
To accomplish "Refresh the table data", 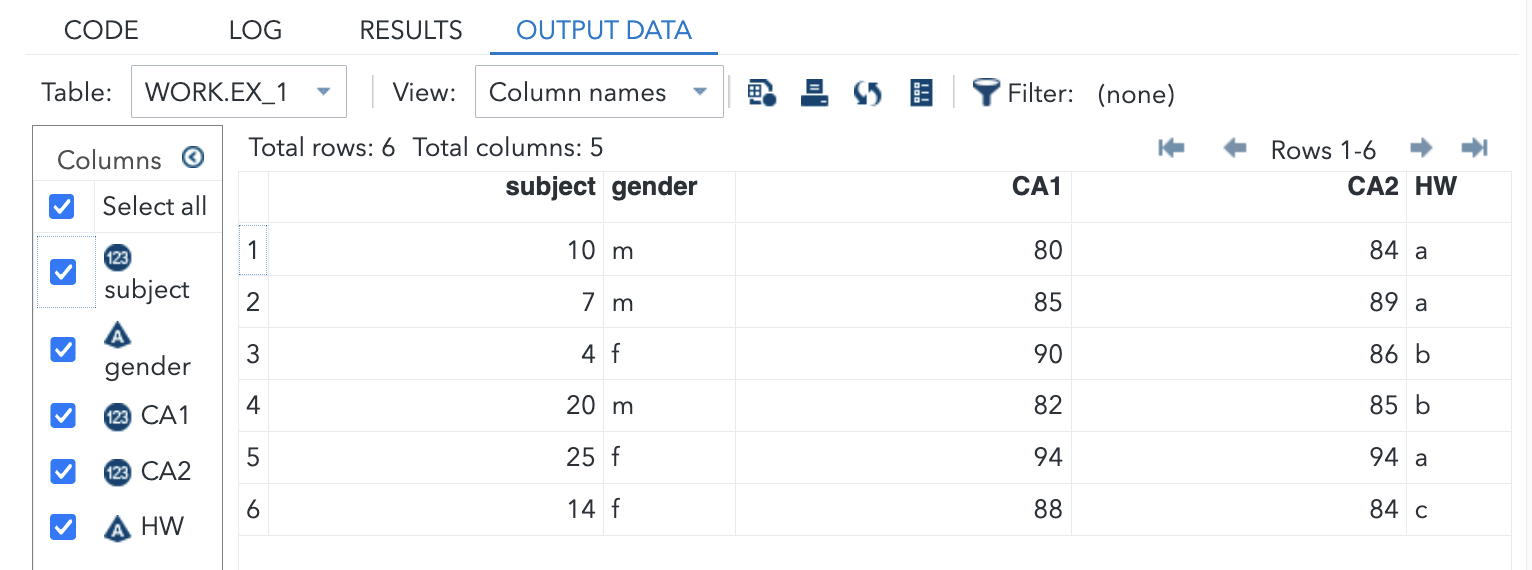I will (x=867, y=93).
